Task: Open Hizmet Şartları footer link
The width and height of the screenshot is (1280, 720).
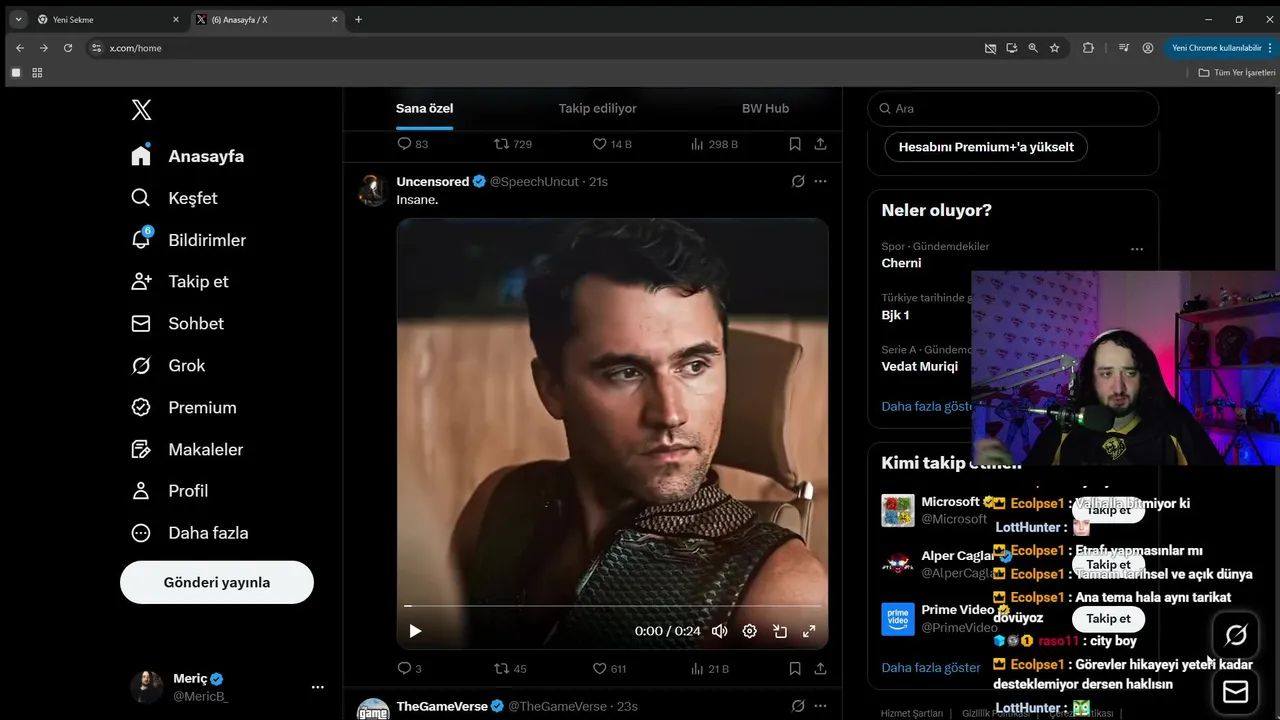Action: 911,713
